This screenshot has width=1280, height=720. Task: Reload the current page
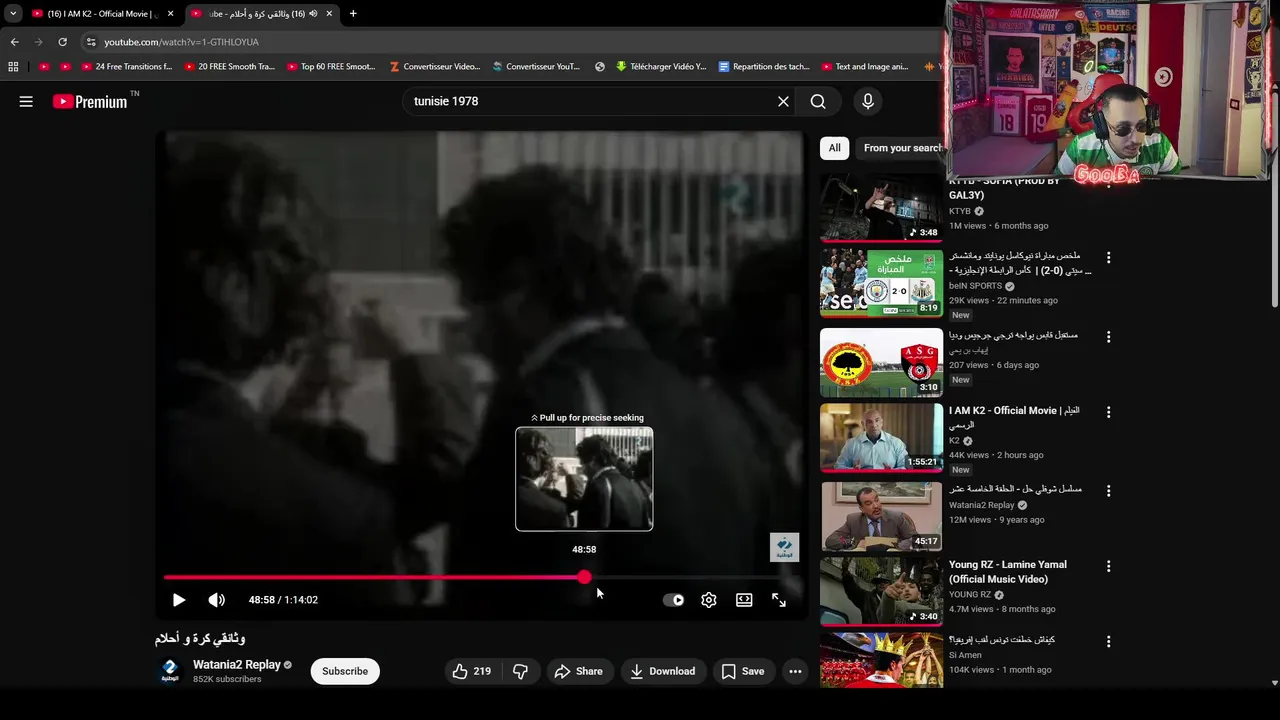(62, 42)
